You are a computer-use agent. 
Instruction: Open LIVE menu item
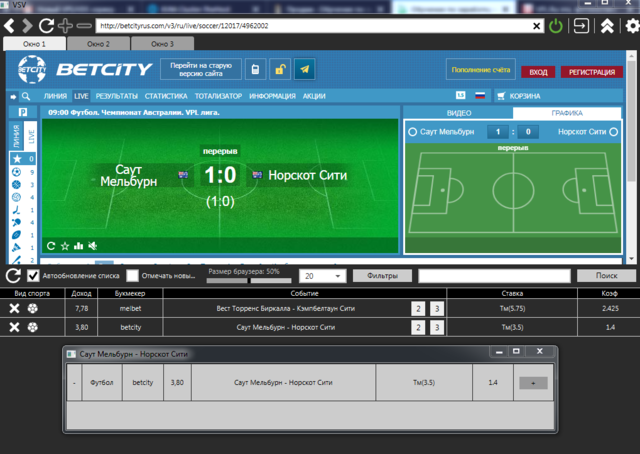(x=81, y=96)
